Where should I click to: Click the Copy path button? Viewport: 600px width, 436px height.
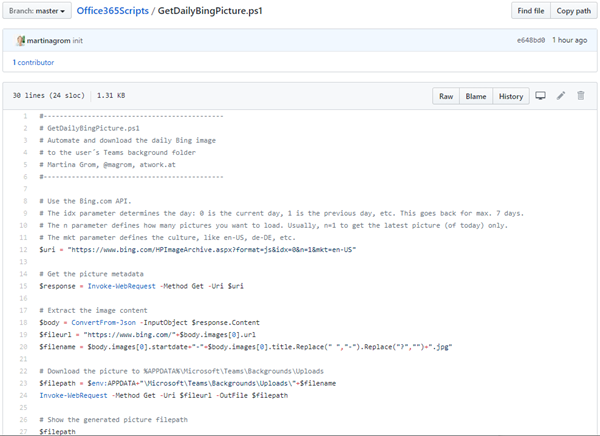tap(573, 10)
